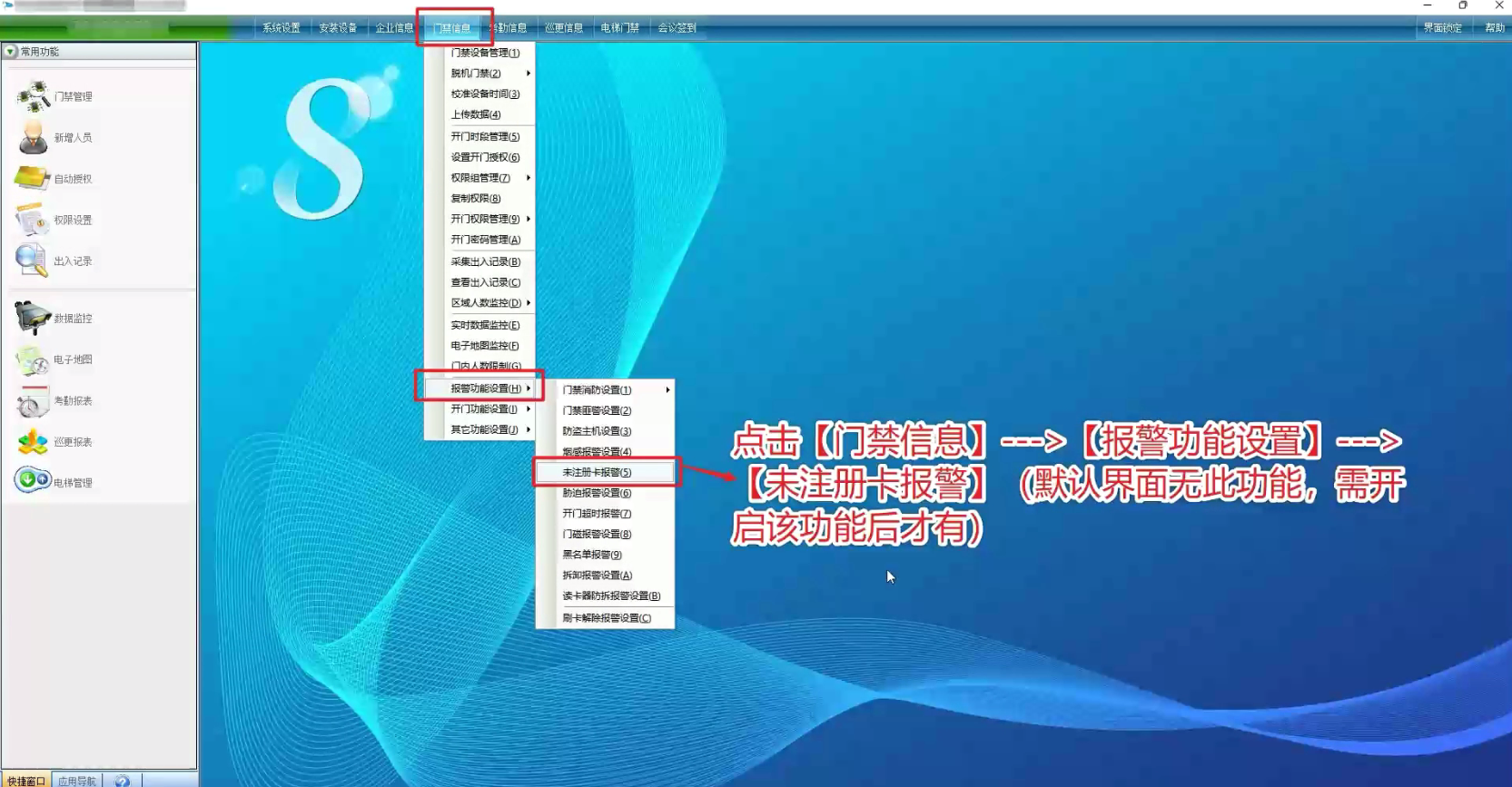Click the 新增人员 person icon
The width and height of the screenshot is (1512, 787).
click(x=34, y=137)
